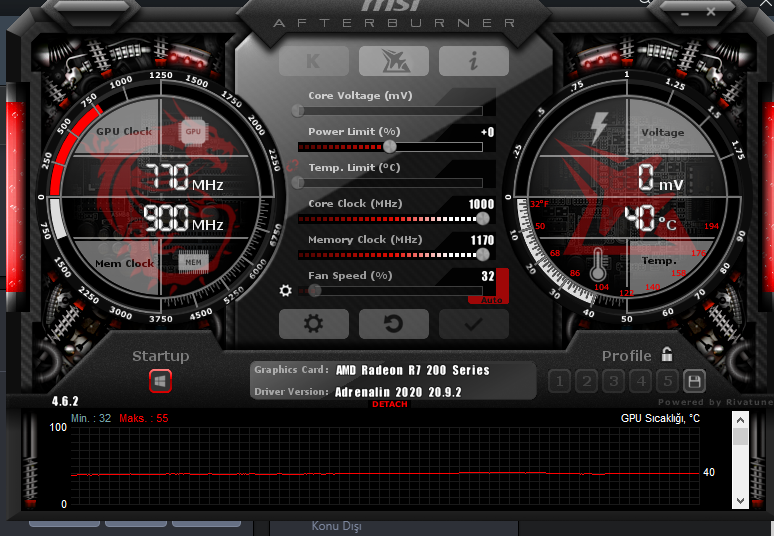The height and width of the screenshot is (536, 774).
Task: Toggle the Profile lock icon
Action: (x=667, y=354)
